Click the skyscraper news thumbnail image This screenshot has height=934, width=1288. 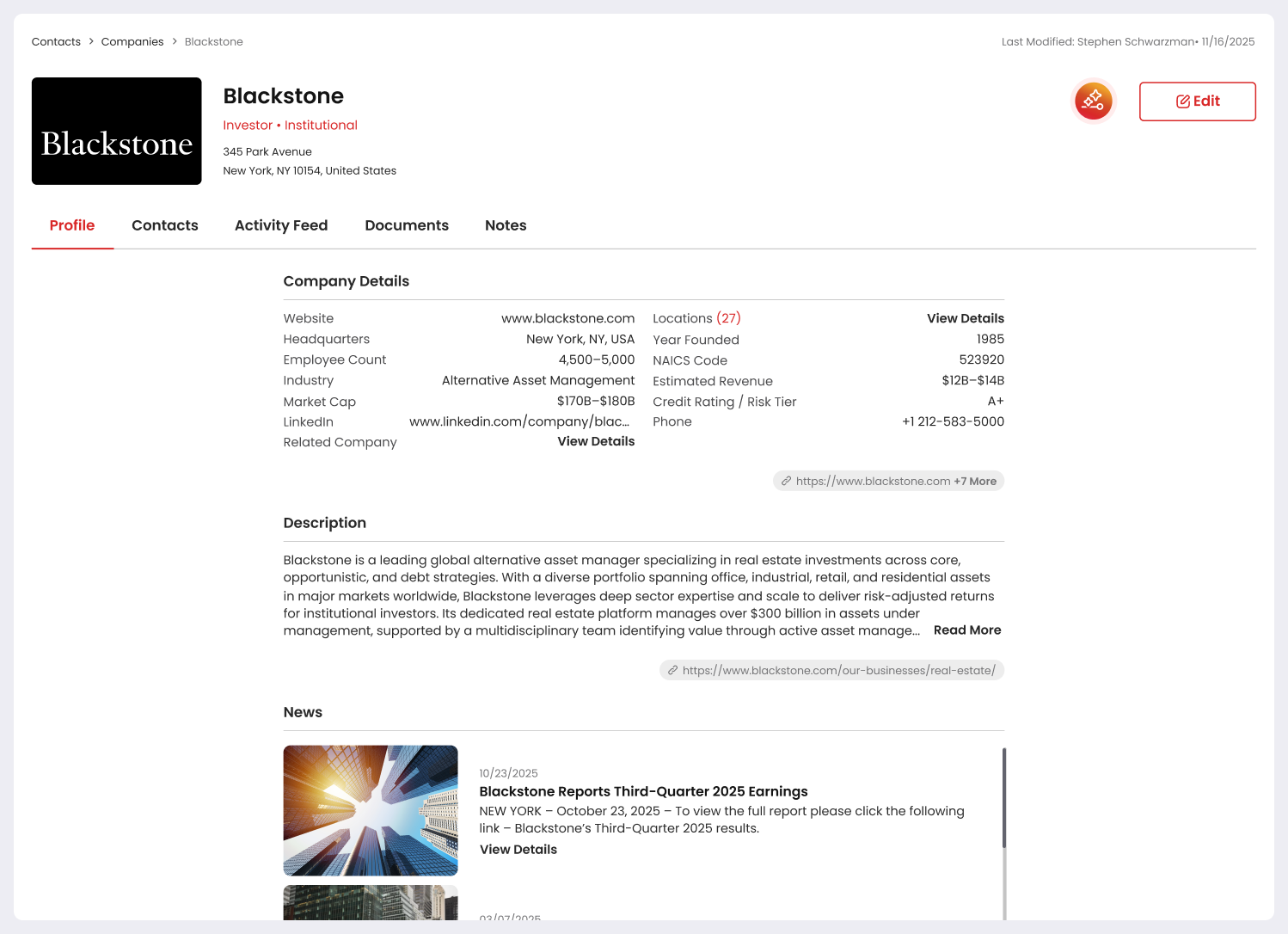tap(371, 810)
